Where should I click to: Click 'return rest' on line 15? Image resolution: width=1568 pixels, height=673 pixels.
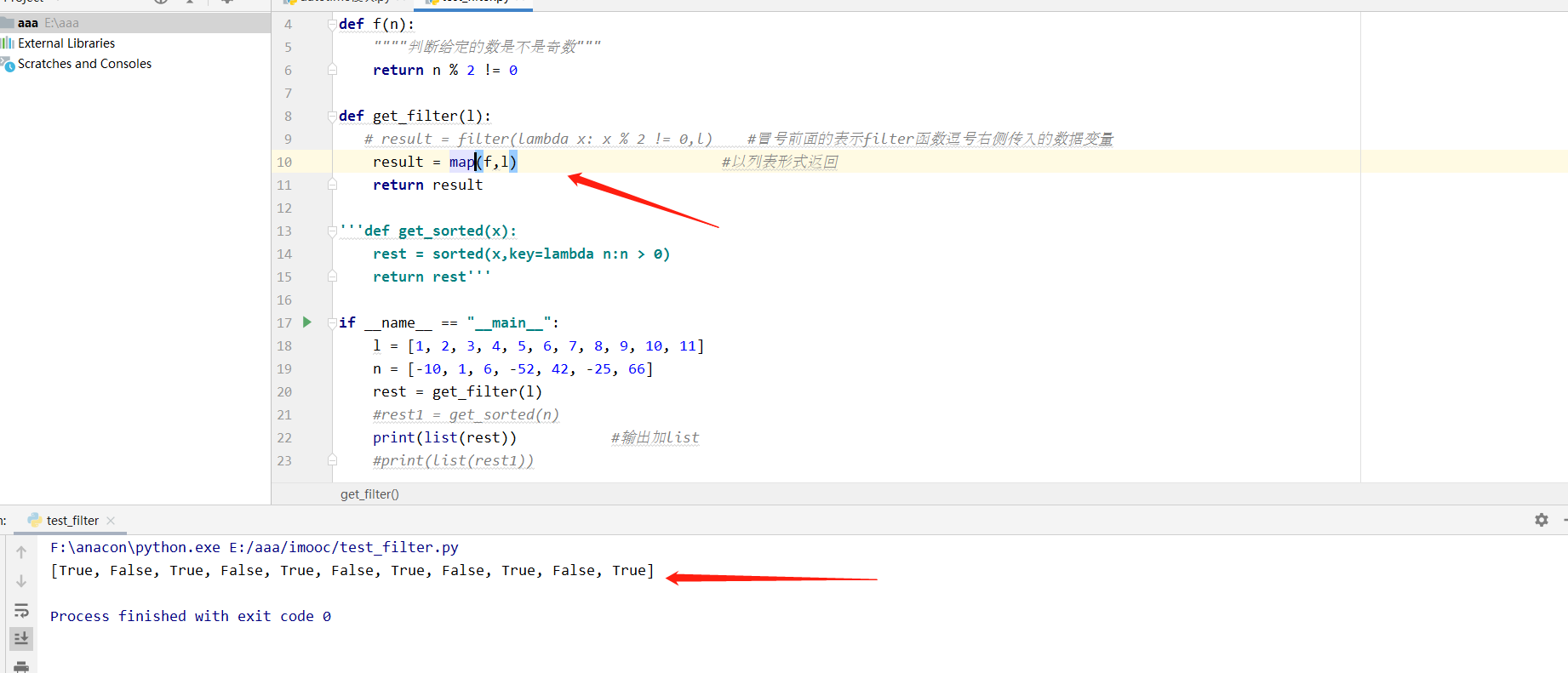click(419, 277)
